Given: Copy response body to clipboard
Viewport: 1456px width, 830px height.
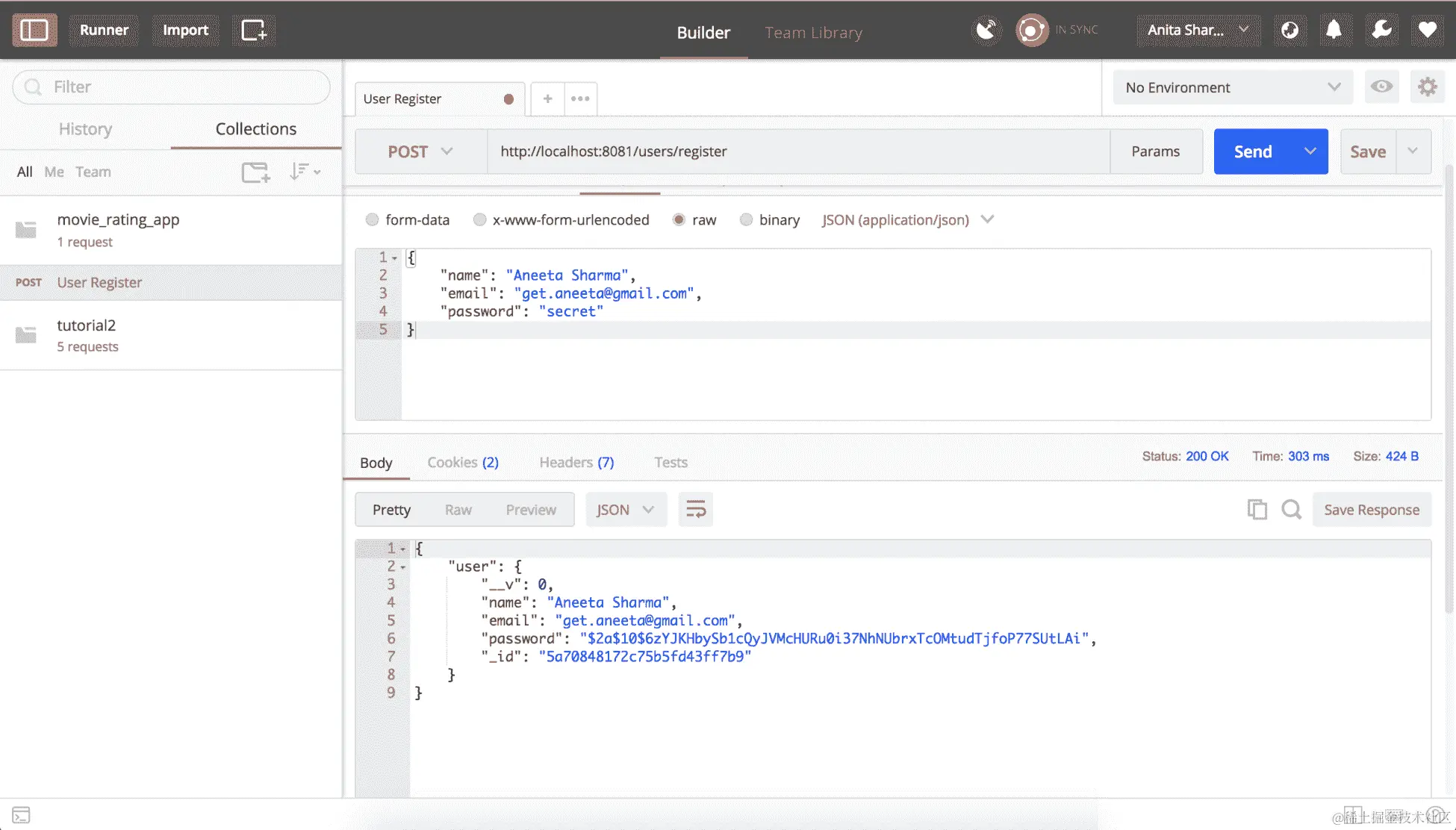Looking at the screenshot, I should 1257,510.
